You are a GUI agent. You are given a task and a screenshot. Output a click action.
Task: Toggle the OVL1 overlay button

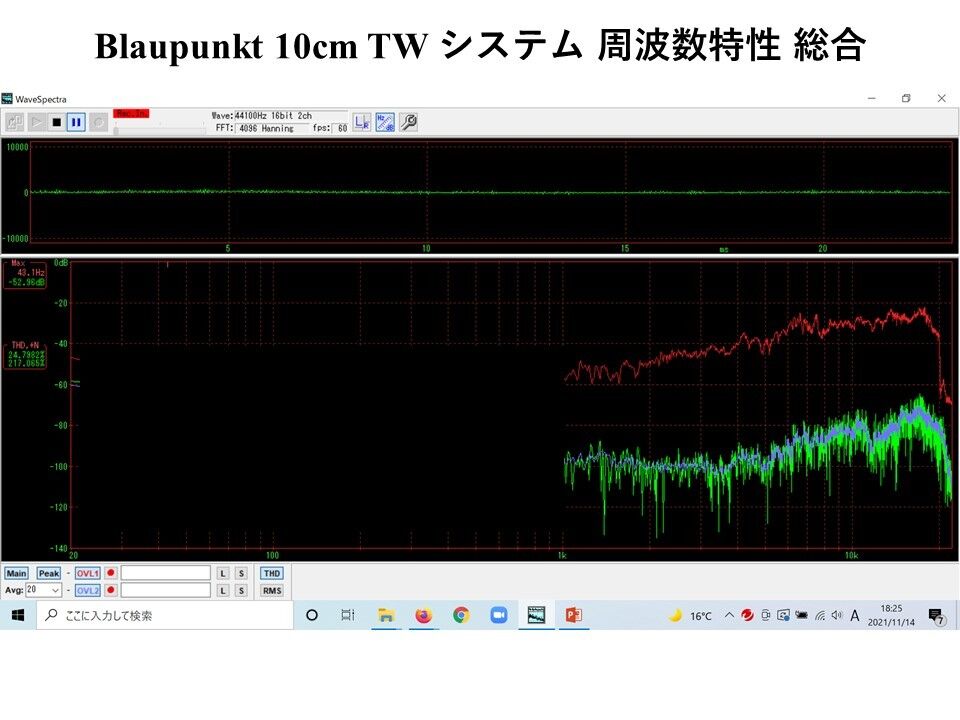click(x=88, y=573)
